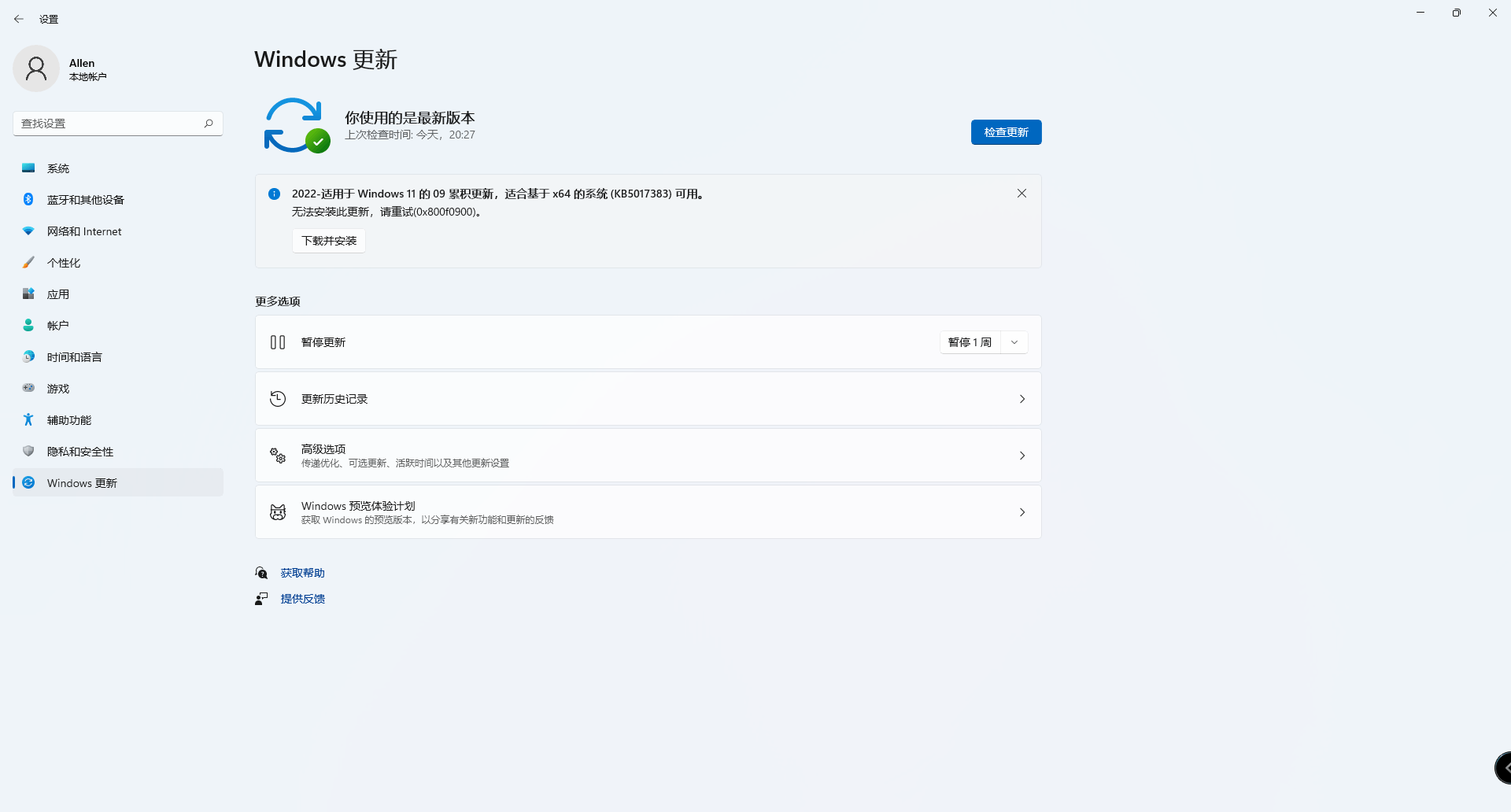Restore down the Settings window
Image resolution: width=1511 pixels, height=812 pixels.
[1457, 13]
